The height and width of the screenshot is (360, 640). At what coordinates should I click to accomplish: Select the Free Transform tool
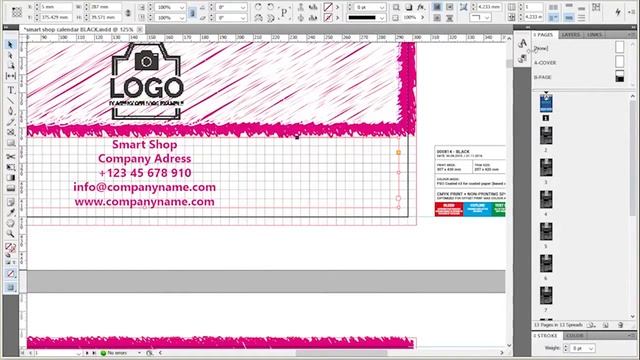[11, 167]
